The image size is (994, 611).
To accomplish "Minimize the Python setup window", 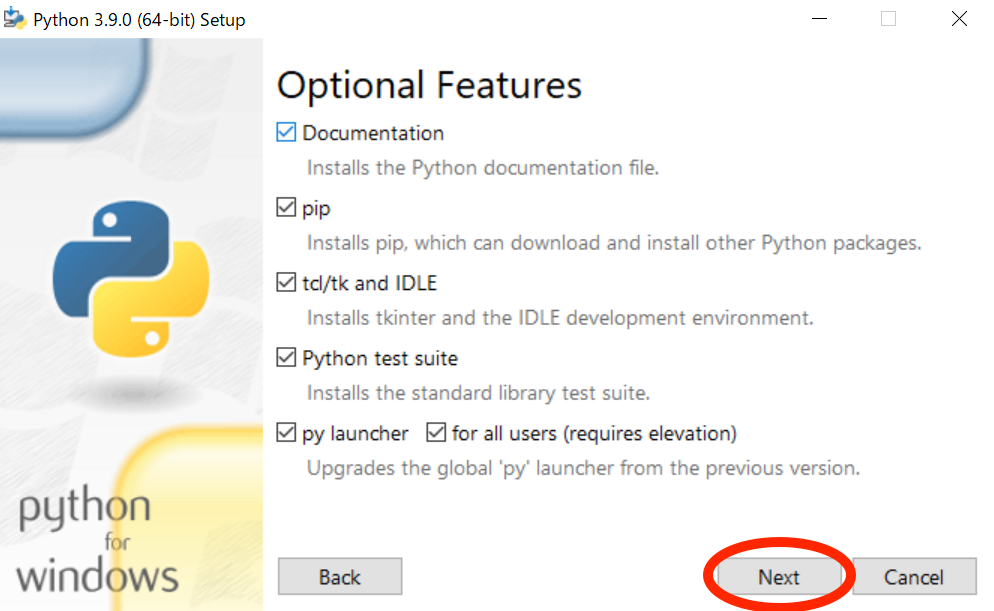I will pos(819,18).
